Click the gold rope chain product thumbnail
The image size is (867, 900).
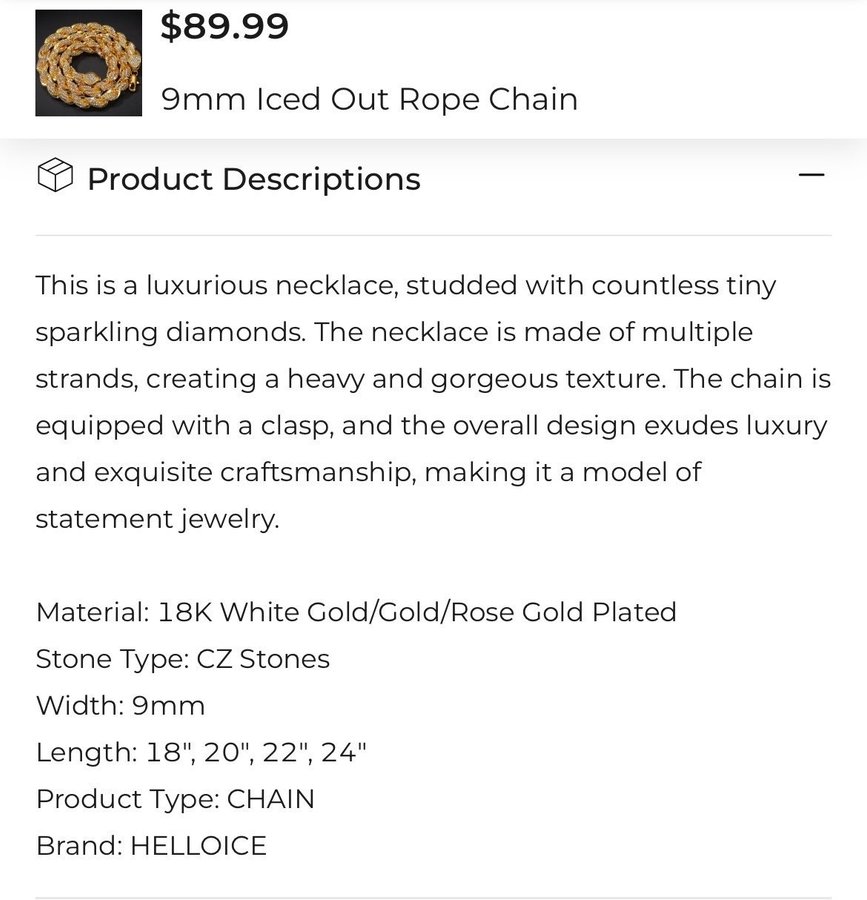coord(88,63)
